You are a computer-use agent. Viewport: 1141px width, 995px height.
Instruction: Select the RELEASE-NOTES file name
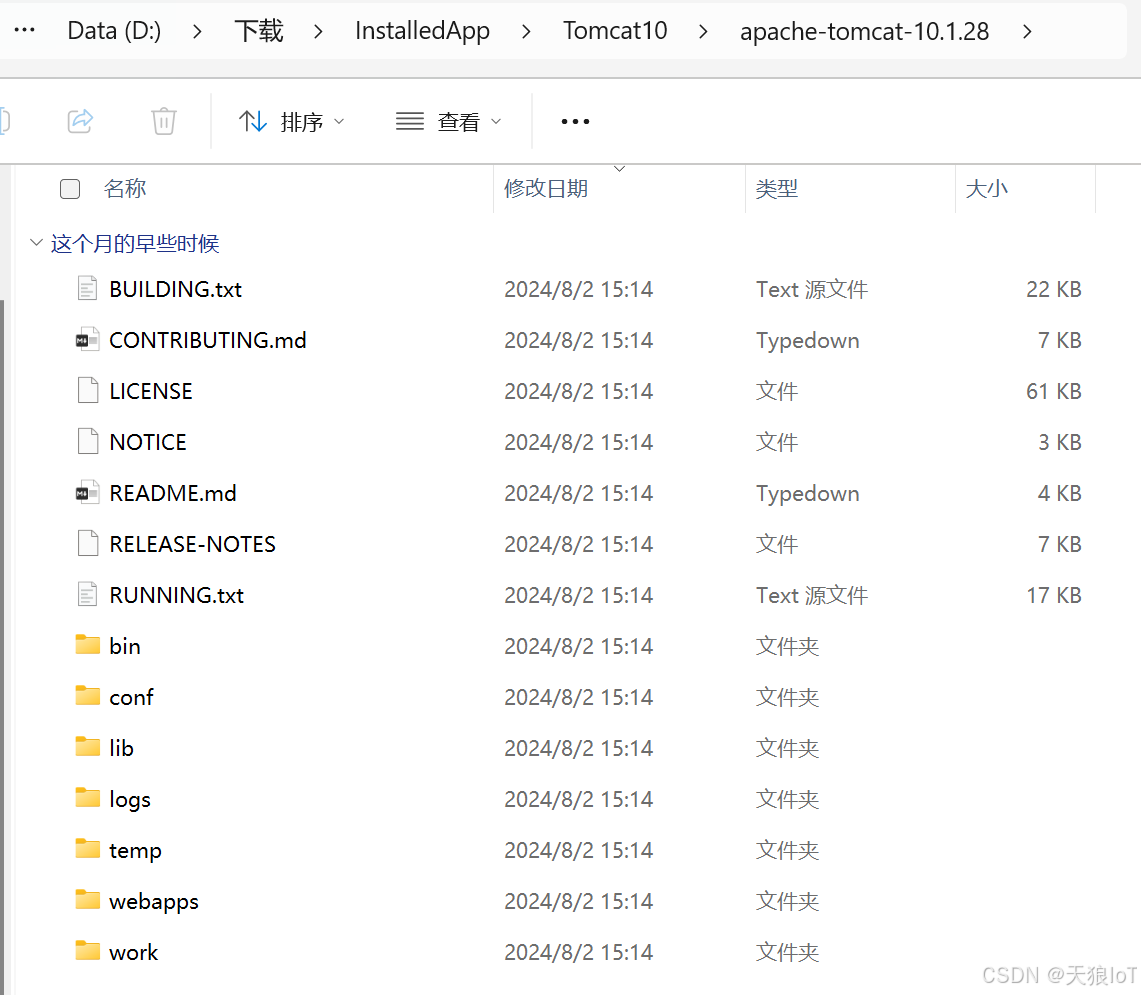193,544
